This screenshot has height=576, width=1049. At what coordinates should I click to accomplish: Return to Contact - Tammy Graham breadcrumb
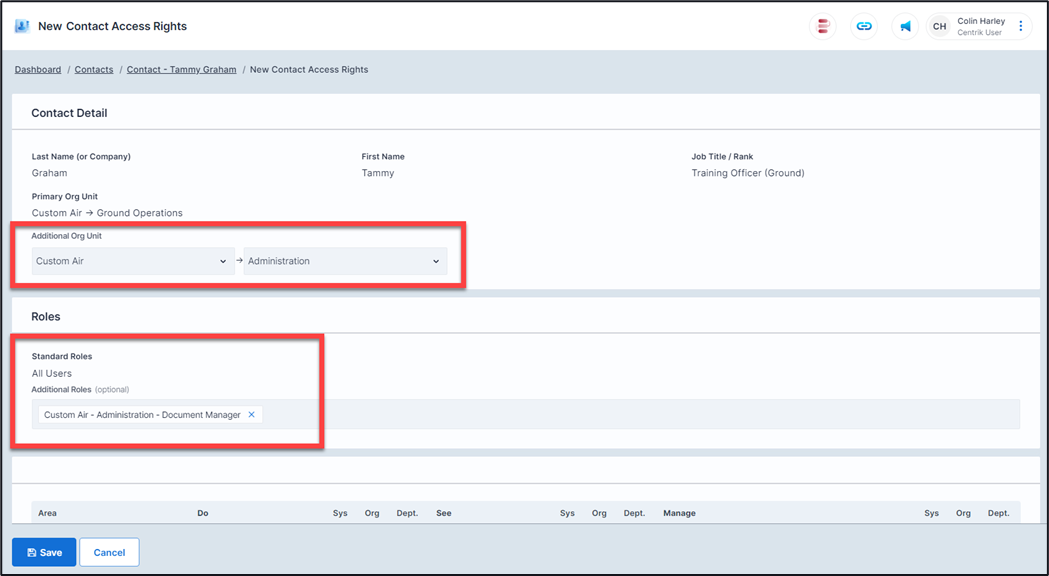pos(181,70)
